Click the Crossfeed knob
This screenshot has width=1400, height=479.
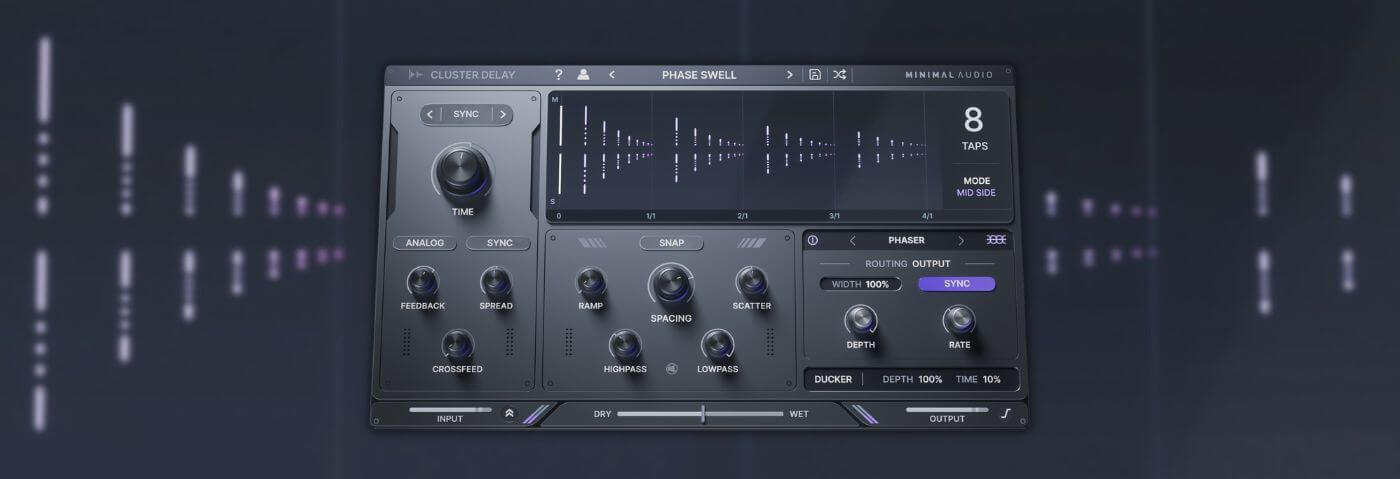point(457,345)
